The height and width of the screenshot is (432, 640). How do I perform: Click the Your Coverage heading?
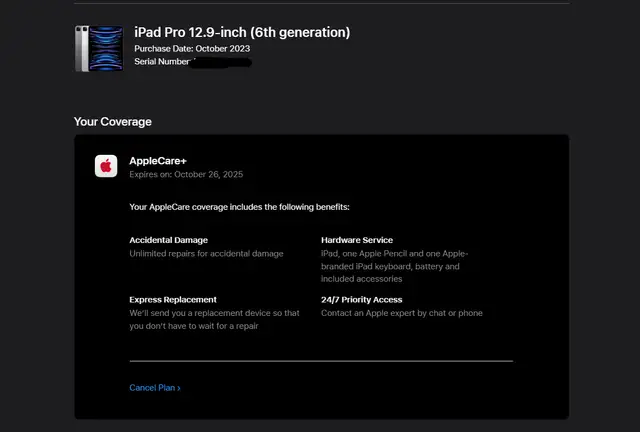click(113, 122)
